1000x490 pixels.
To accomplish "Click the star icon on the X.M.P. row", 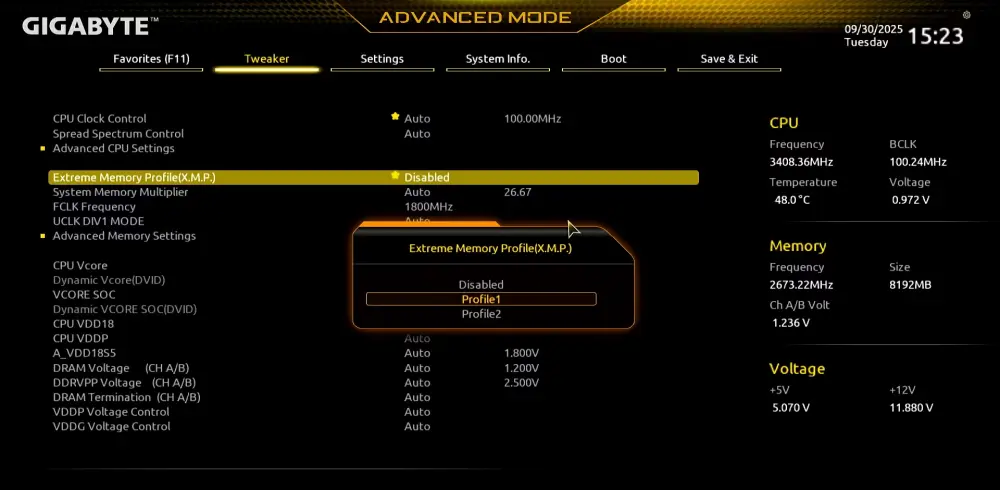I will click(x=395, y=176).
